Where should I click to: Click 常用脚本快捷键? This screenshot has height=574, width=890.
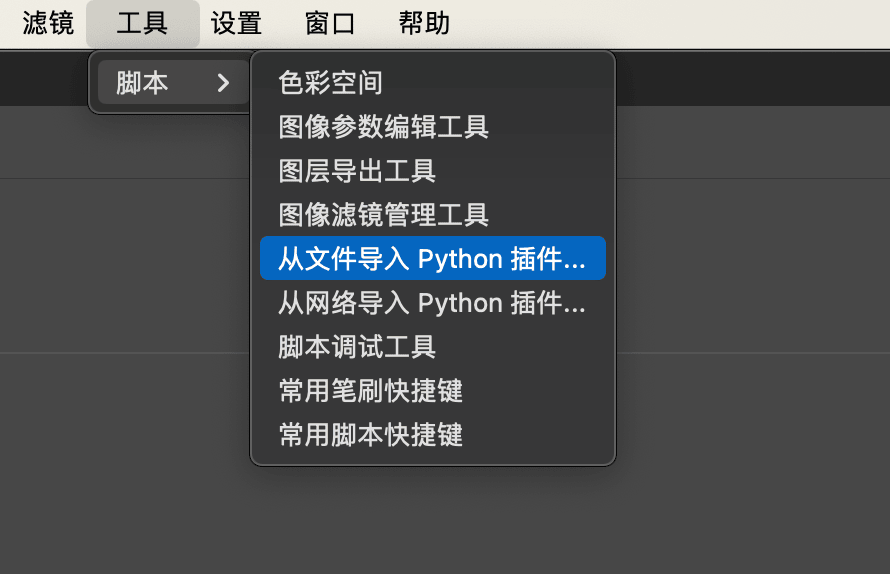click(371, 435)
